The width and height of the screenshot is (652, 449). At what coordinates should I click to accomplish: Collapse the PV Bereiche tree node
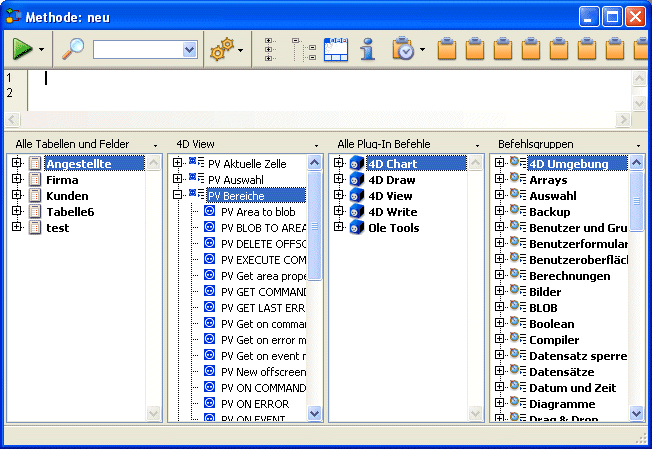[x=178, y=196]
